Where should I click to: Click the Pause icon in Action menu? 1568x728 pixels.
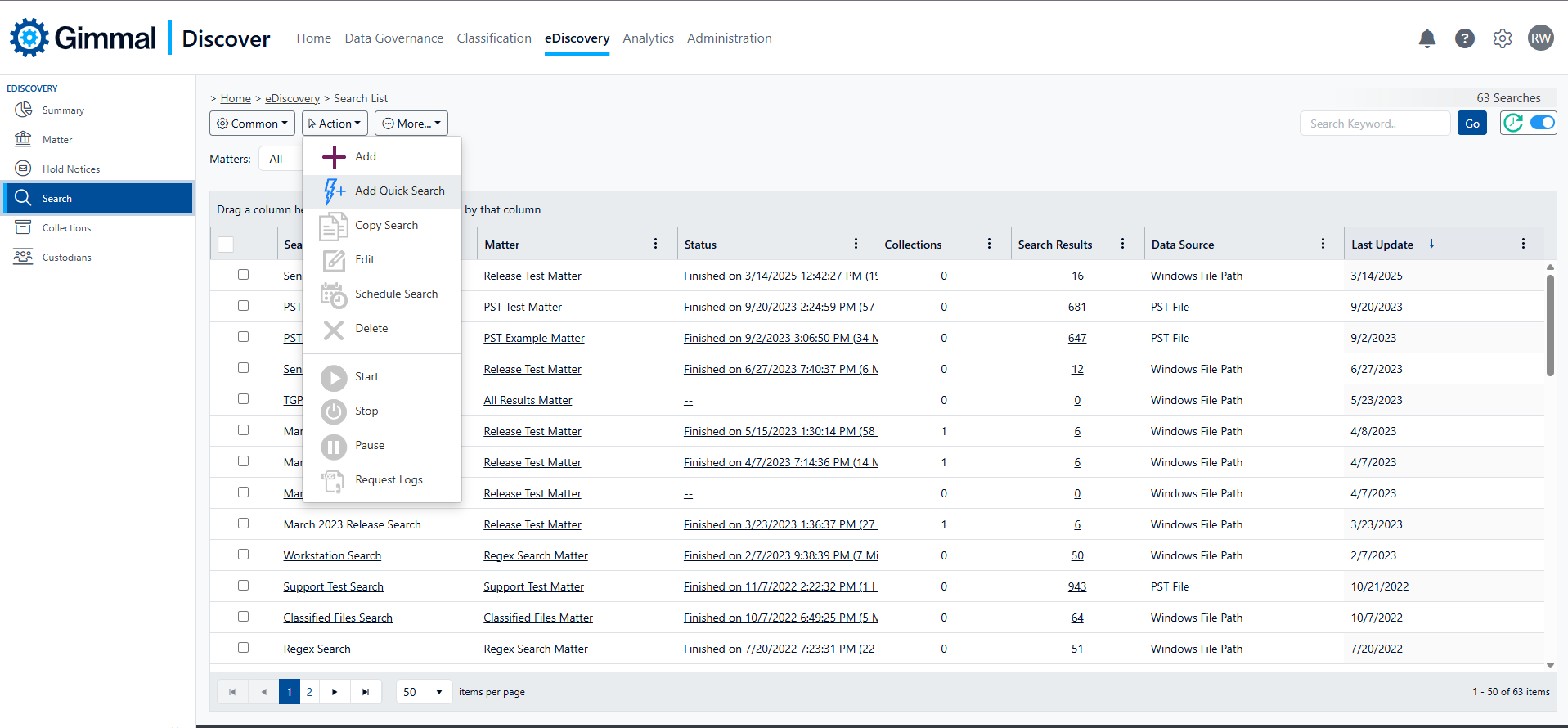334,446
